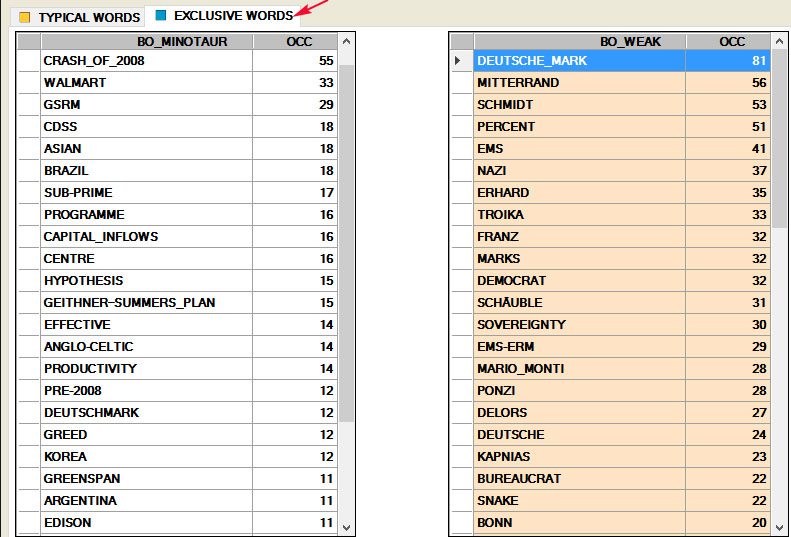This screenshot has width=791, height=537.
Task: Click the SCHMIDT entry
Action: click(x=611, y=104)
